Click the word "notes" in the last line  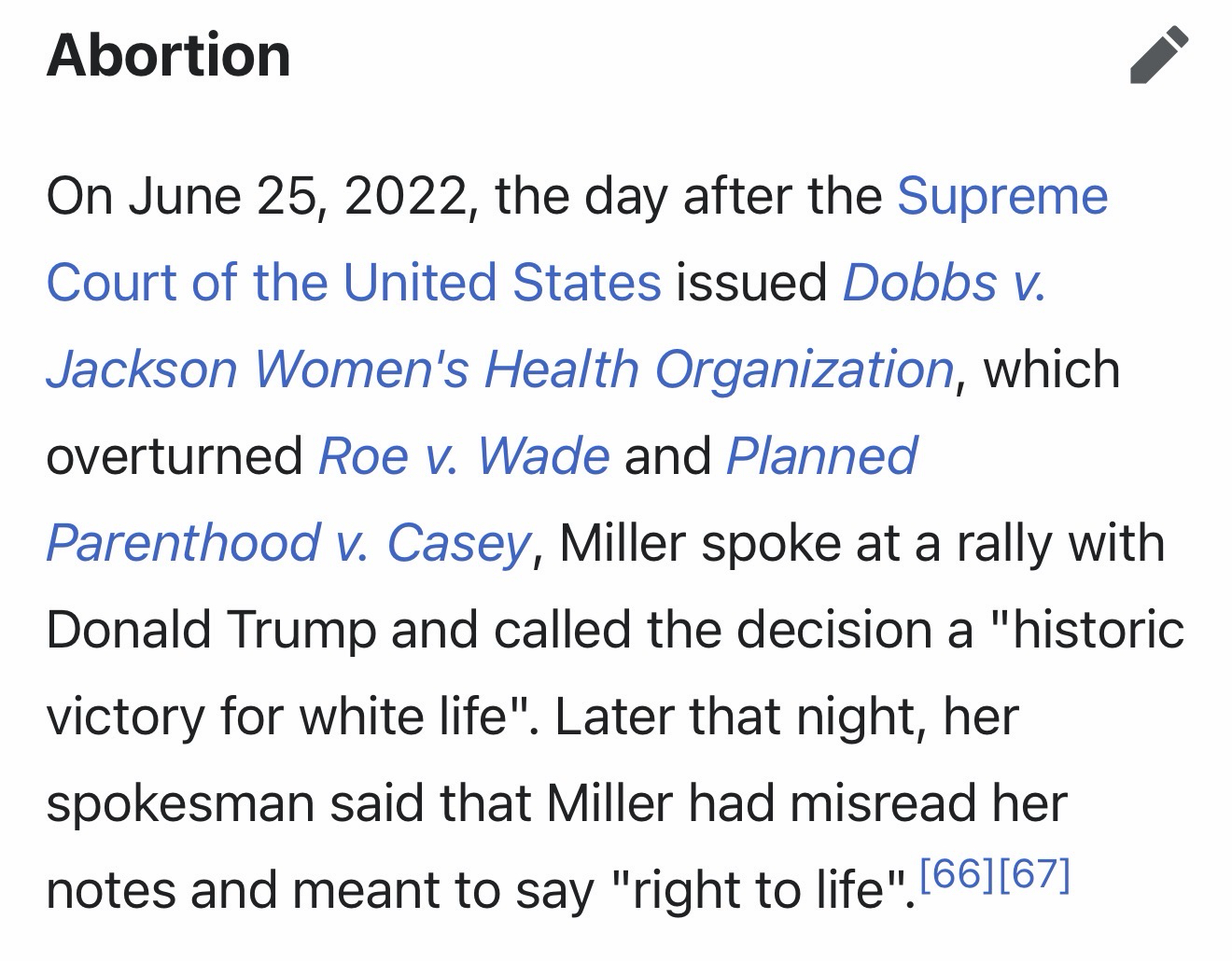[x=110, y=890]
